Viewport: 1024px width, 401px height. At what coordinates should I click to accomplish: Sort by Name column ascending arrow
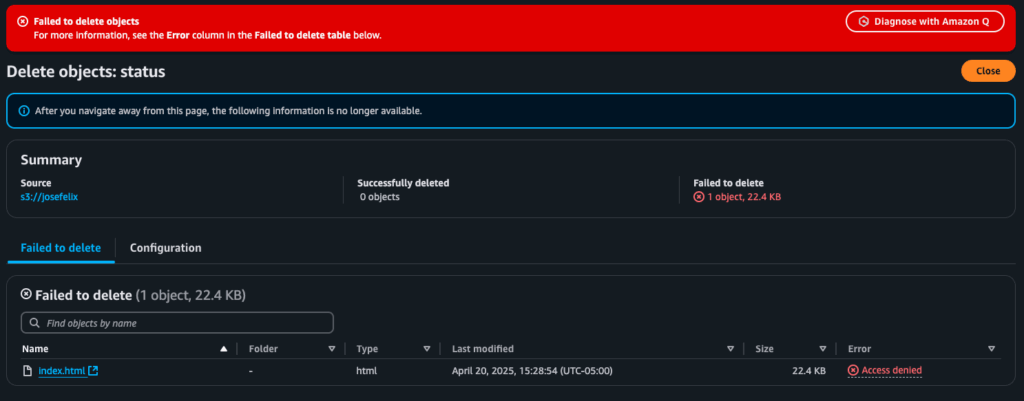coord(224,349)
